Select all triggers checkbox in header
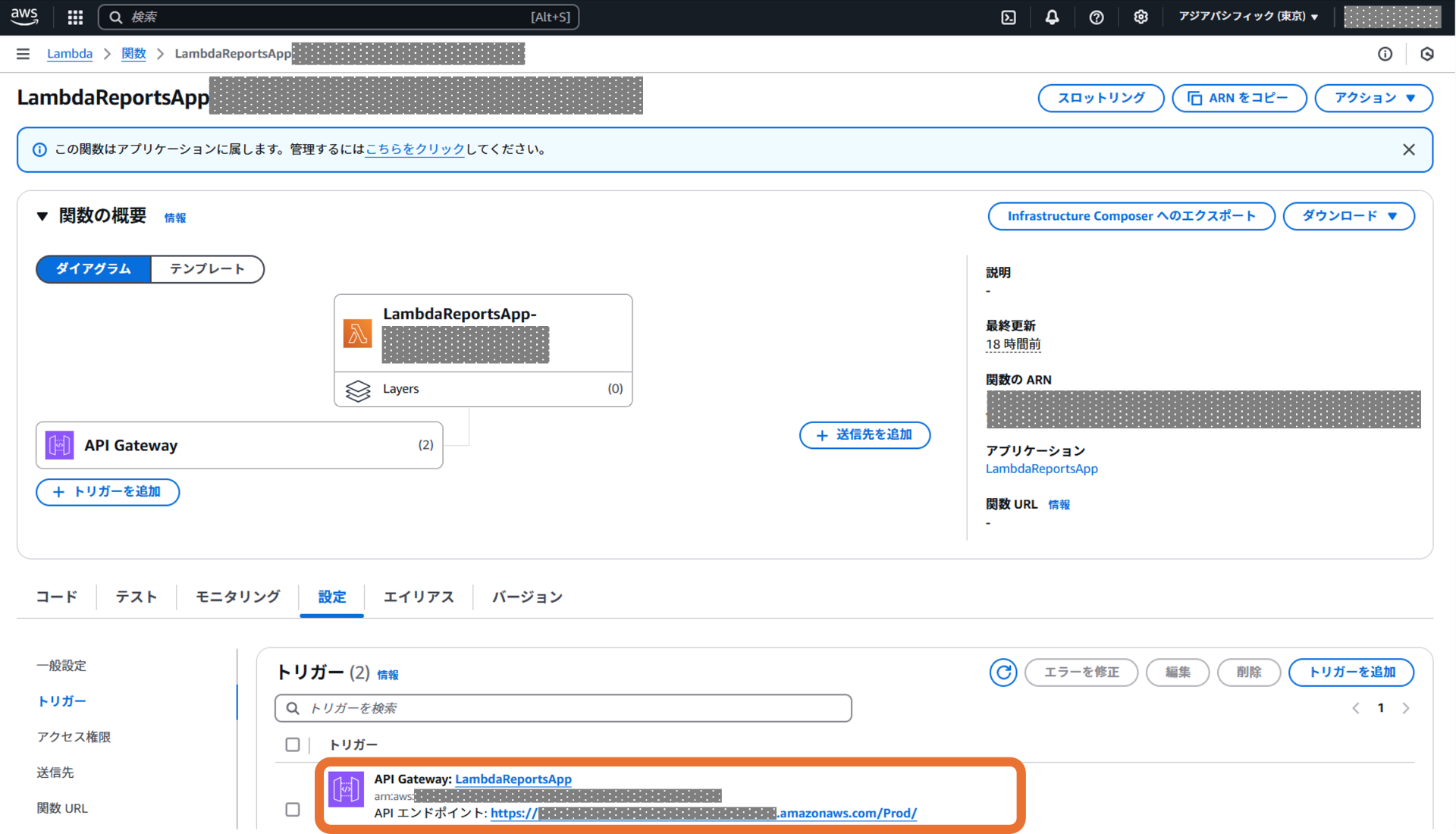 (293, 745)
